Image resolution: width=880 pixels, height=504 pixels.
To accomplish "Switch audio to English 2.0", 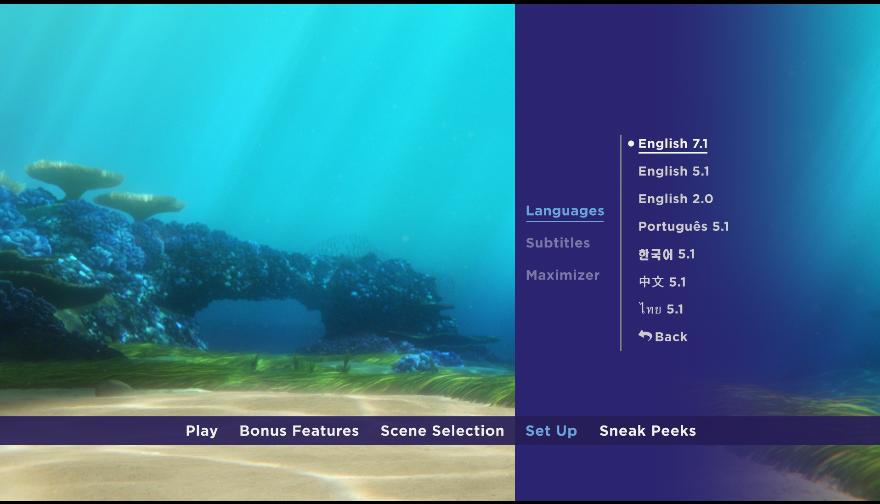I will coord(675,199).
